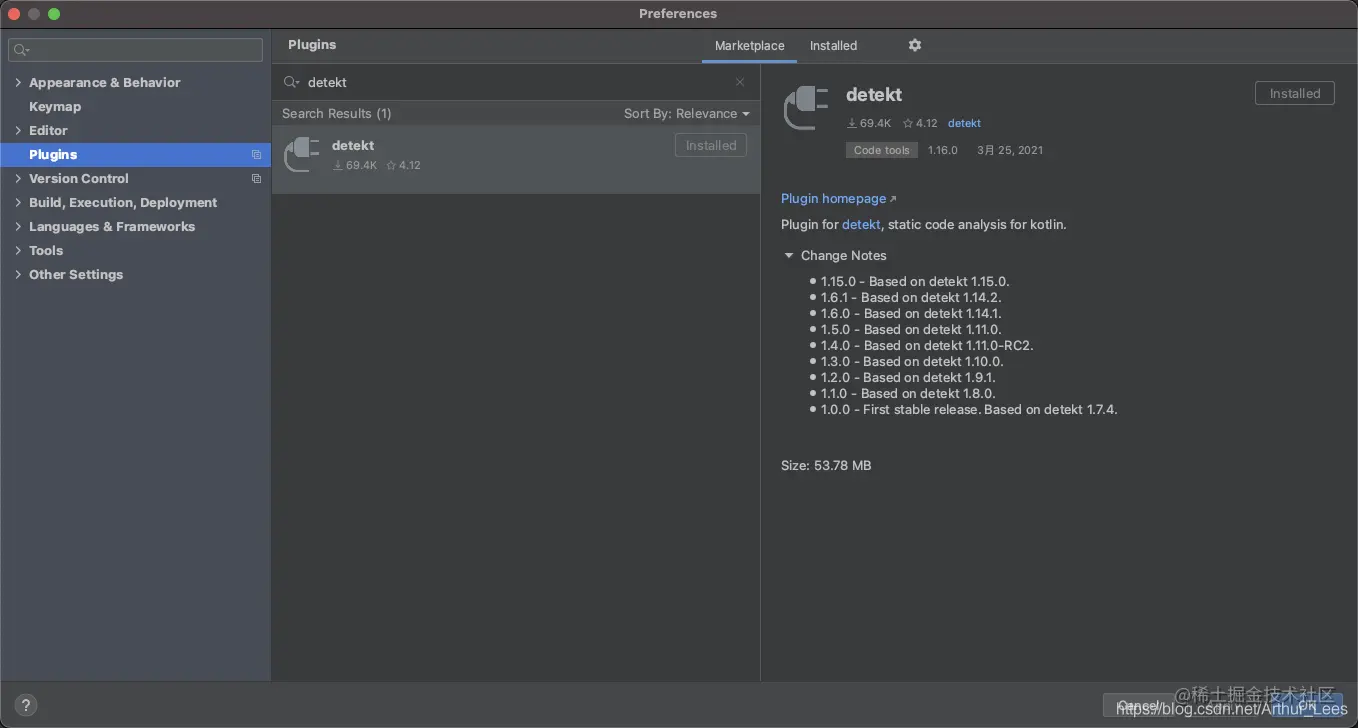Expand the Version Control section
Image resolution: width=1358 pixels, height=728 pixels.
tap(18, 179)
